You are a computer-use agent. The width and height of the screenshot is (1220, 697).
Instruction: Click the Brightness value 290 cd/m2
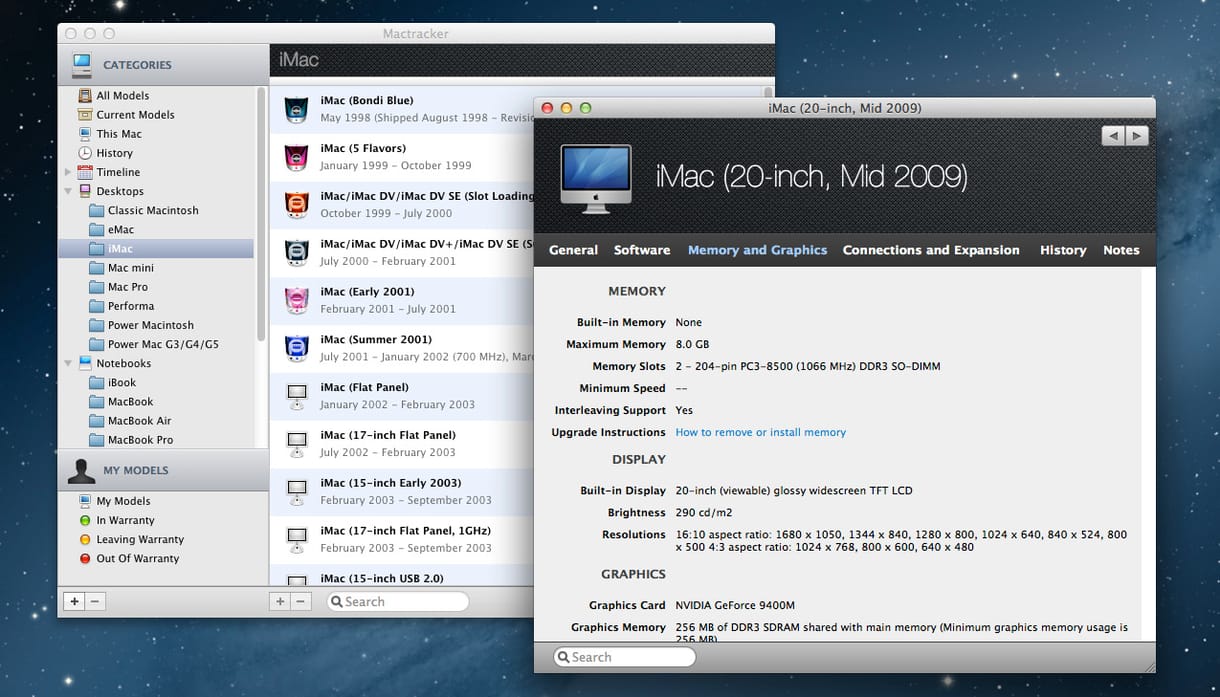[x=704, y=512]
